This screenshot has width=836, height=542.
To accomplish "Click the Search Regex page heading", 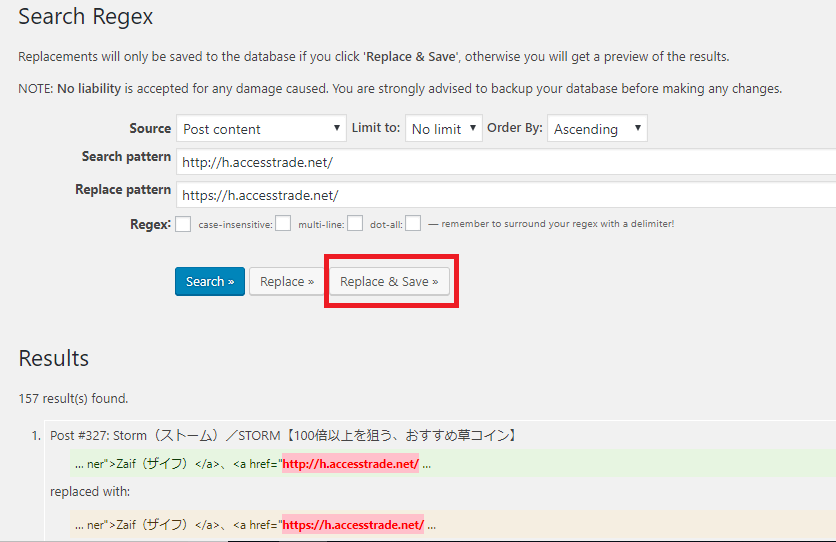I will [85, 17].
